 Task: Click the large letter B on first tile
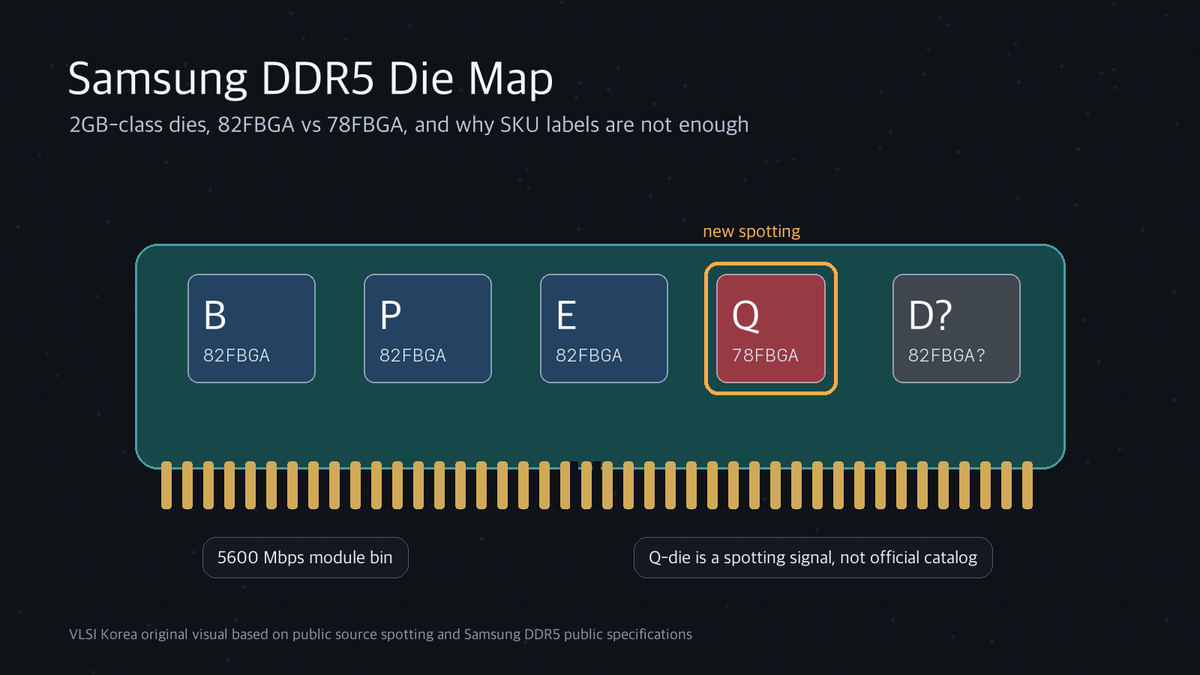coord(215,315)
